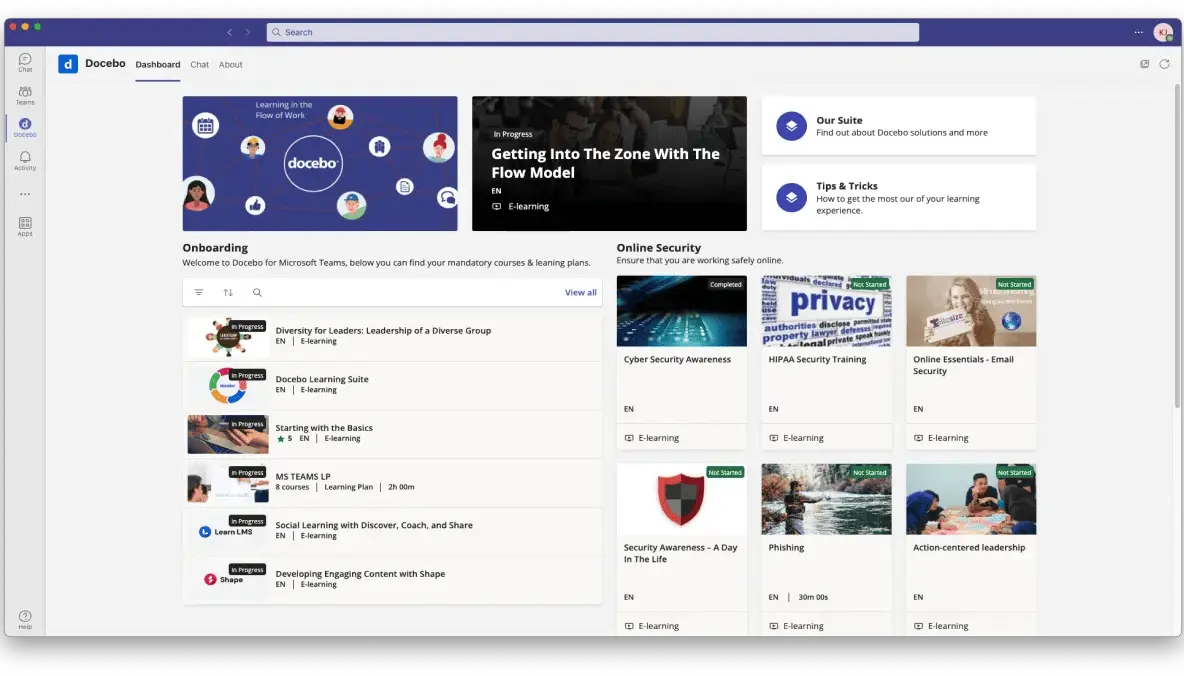The image size is (1184, 676).
Task: Click MS TEAMS LP row thumbnail
Action: tap(227, 482)
